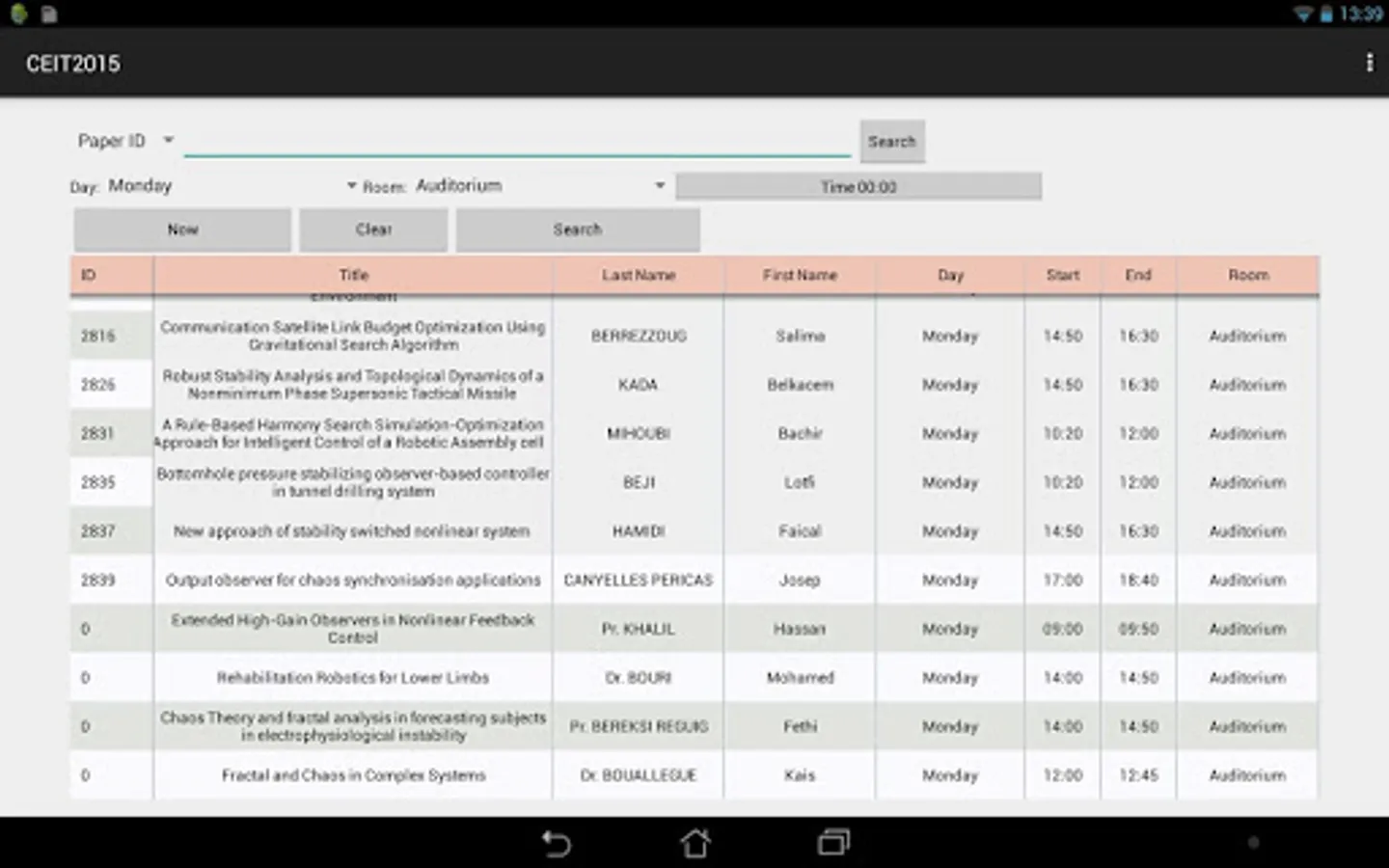Click the Title column header
The width and height of the screenshot is (1389, 868).
353,275
